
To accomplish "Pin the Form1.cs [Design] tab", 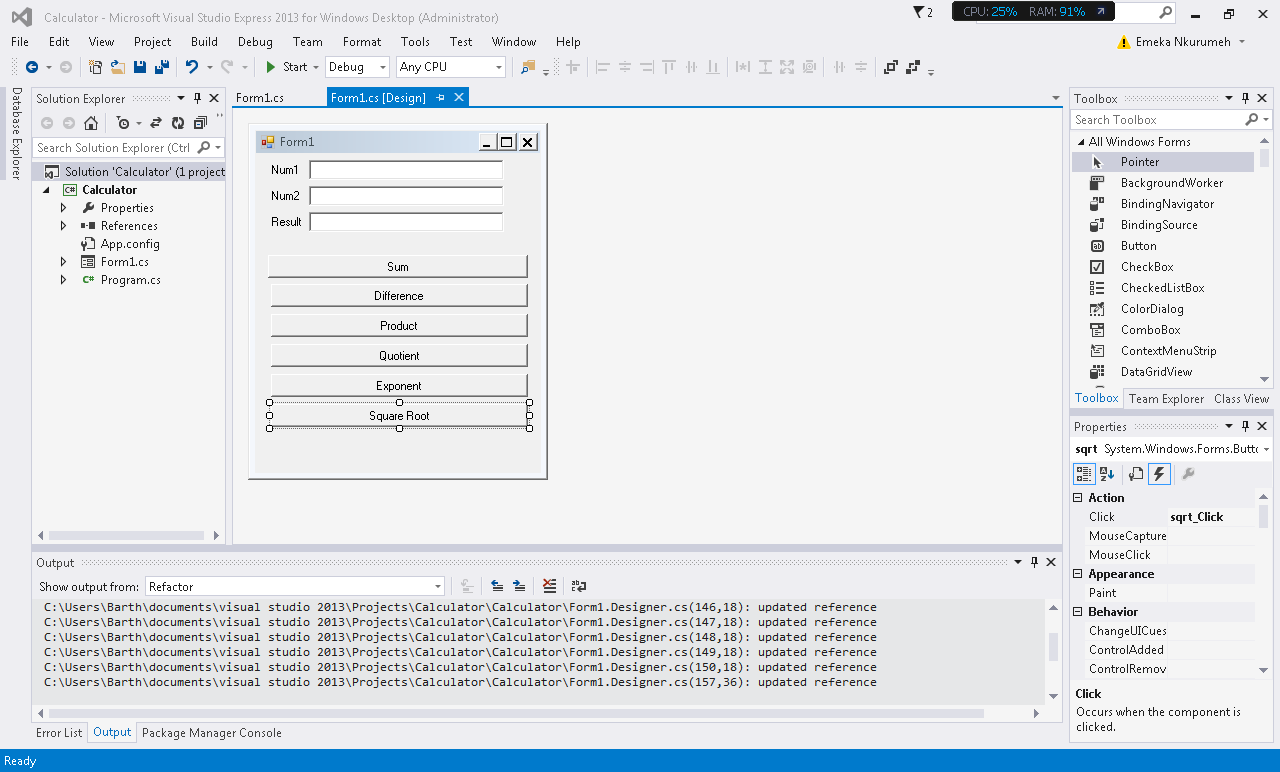I will [440, 98].
